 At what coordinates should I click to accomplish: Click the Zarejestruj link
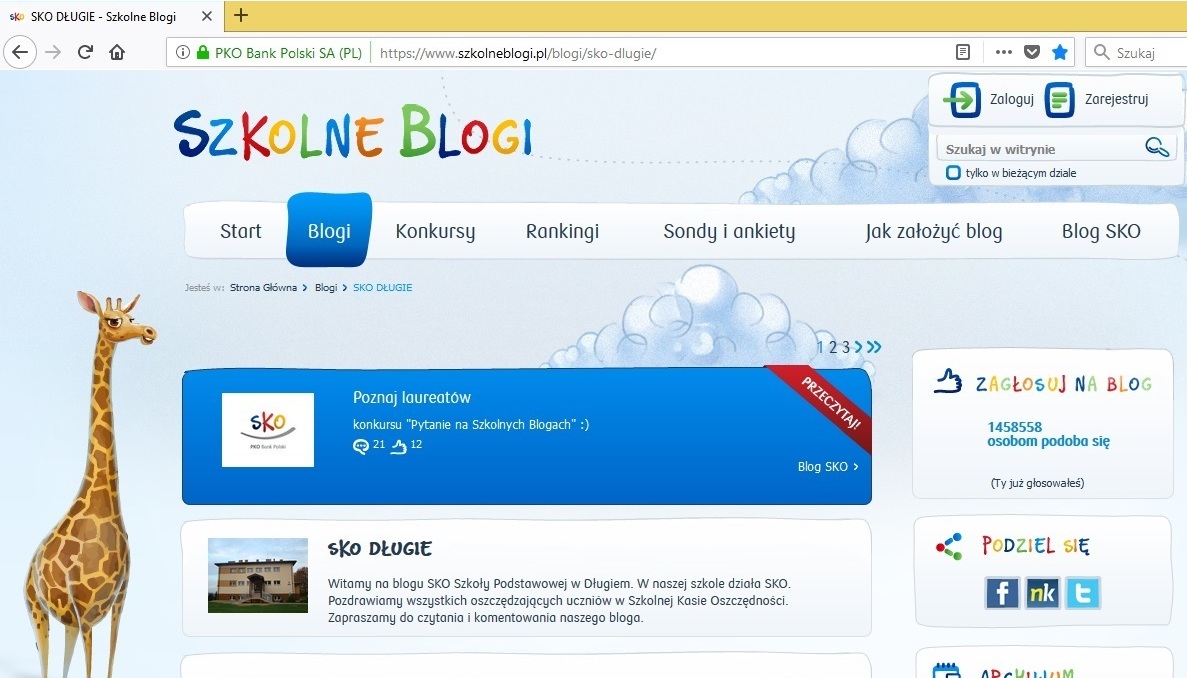click(1117, 99)
